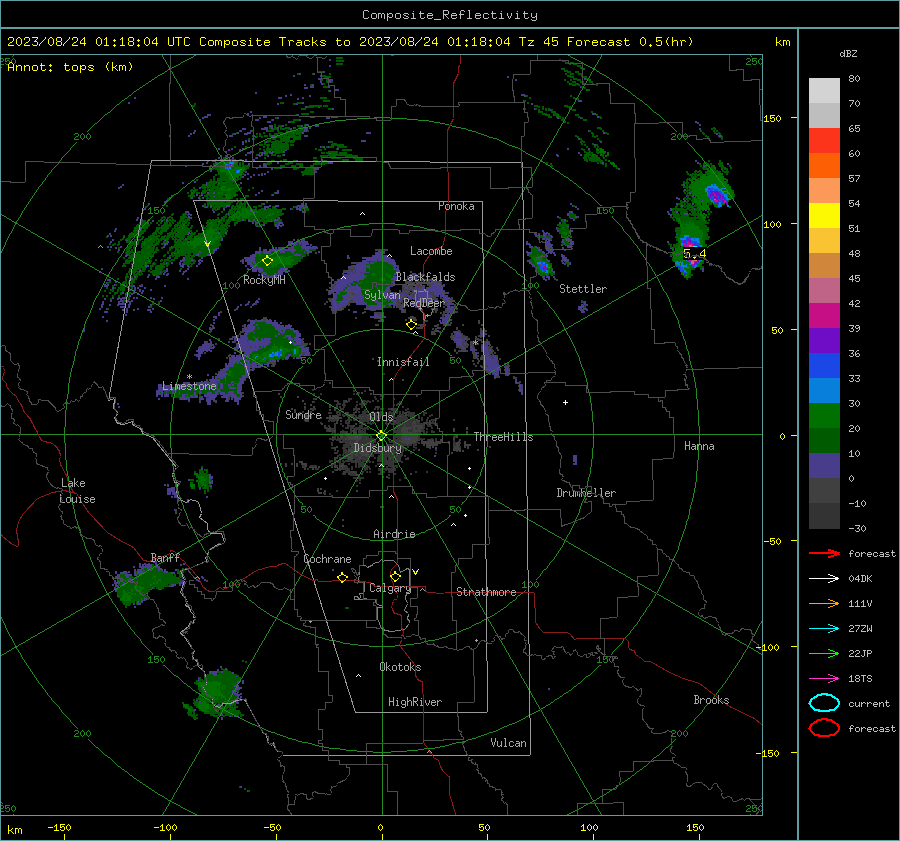Click the Vulcan city label
The height and width of the screenshot is (841, 900).
[508, 743]
